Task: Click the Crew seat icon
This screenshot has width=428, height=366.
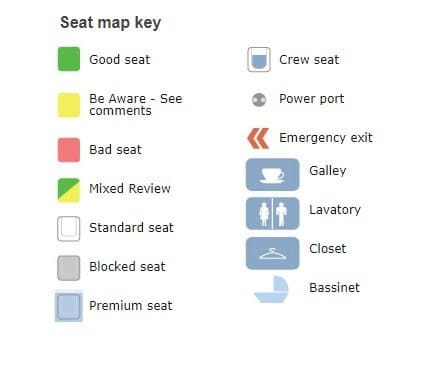Action: point(259,60)
